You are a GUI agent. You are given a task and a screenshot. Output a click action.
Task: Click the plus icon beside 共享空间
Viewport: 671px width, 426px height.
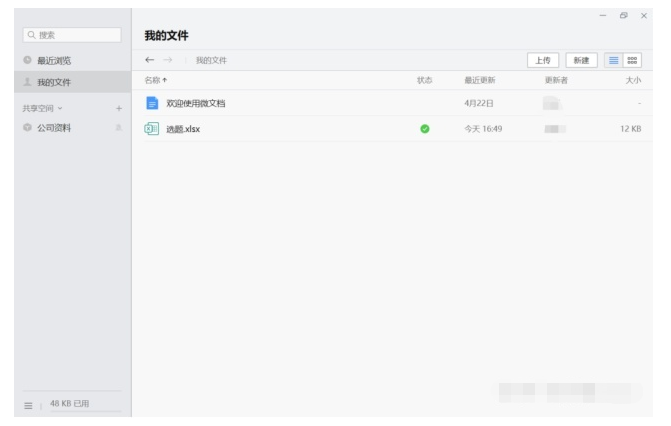coord(118,108)
